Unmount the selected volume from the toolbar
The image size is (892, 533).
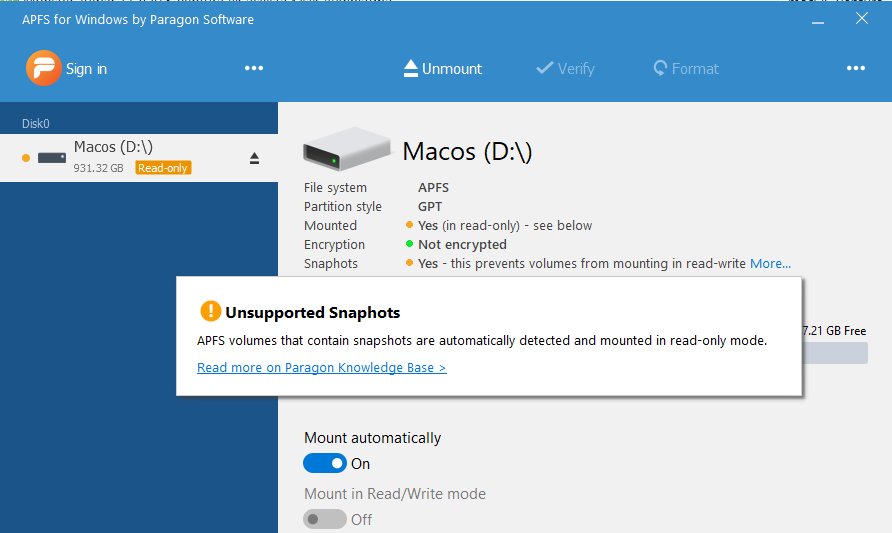(x=443, y=68)
